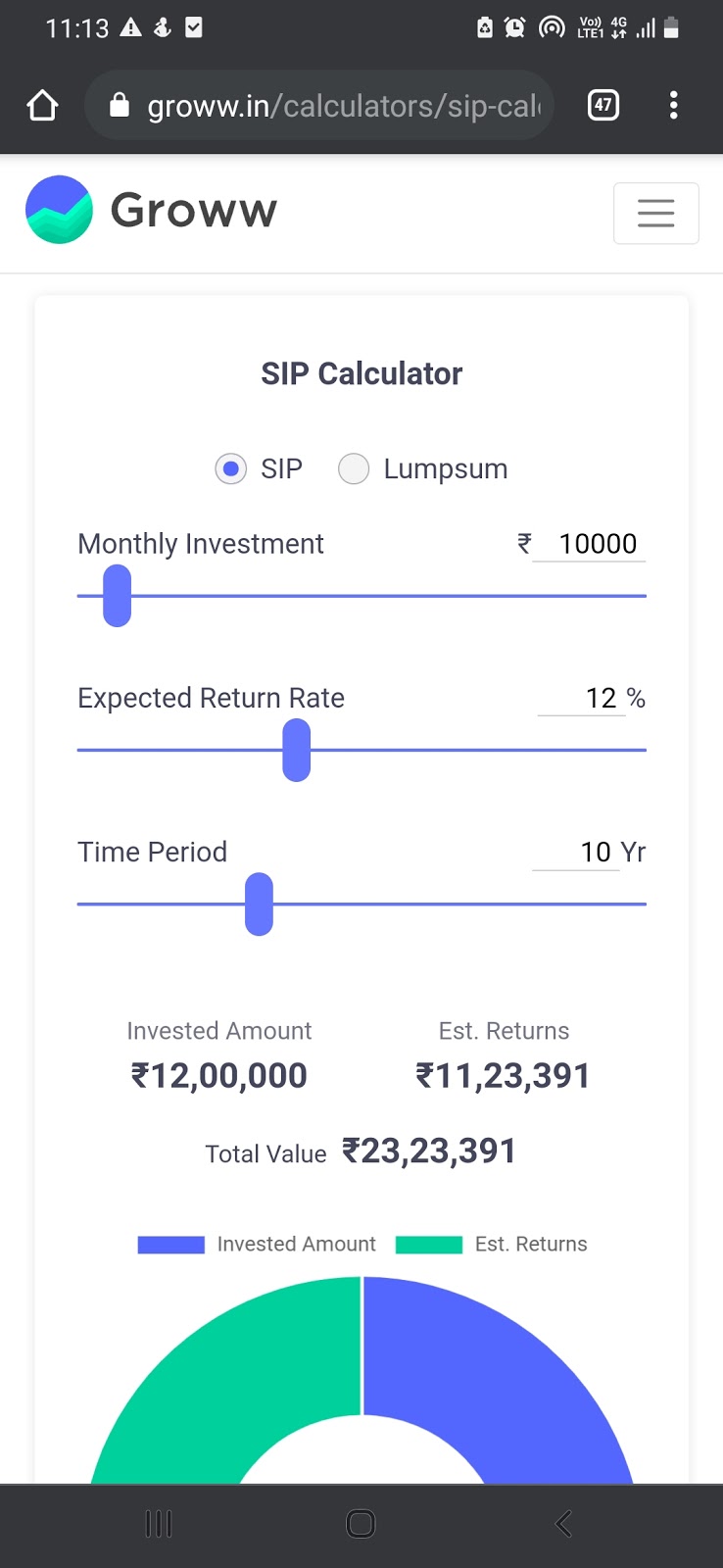This screenshot has height=1568, width=723.
Task: Open Android recent apps button
Action: pyautogui.click(x=158, y=1524)
